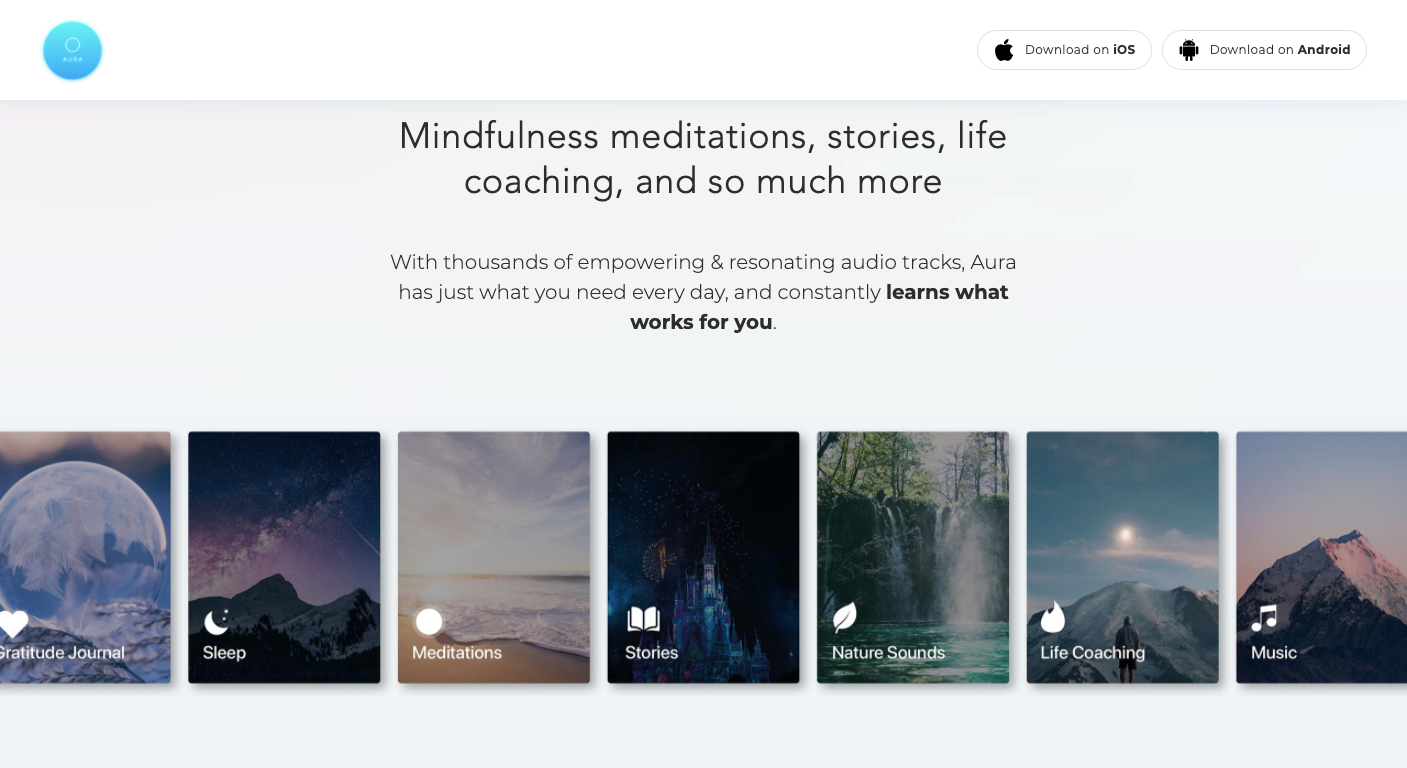The width and height of the screenshot is (1407, 768).
Task: Click the Aura logo in the header
Action: pyautogui.click(x=73, y=50)
